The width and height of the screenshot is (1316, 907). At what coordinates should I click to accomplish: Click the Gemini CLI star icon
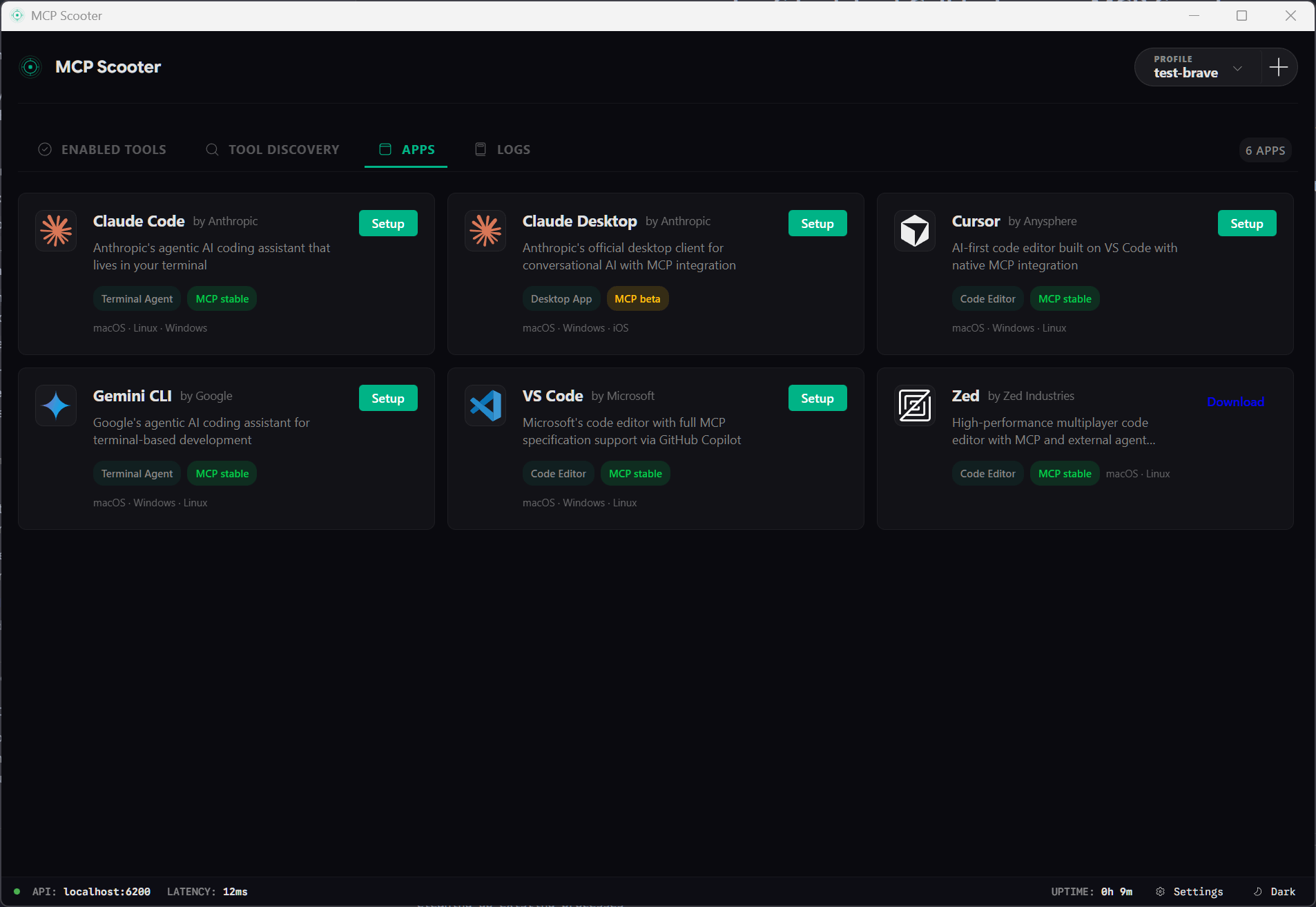(x=56, y=405)
